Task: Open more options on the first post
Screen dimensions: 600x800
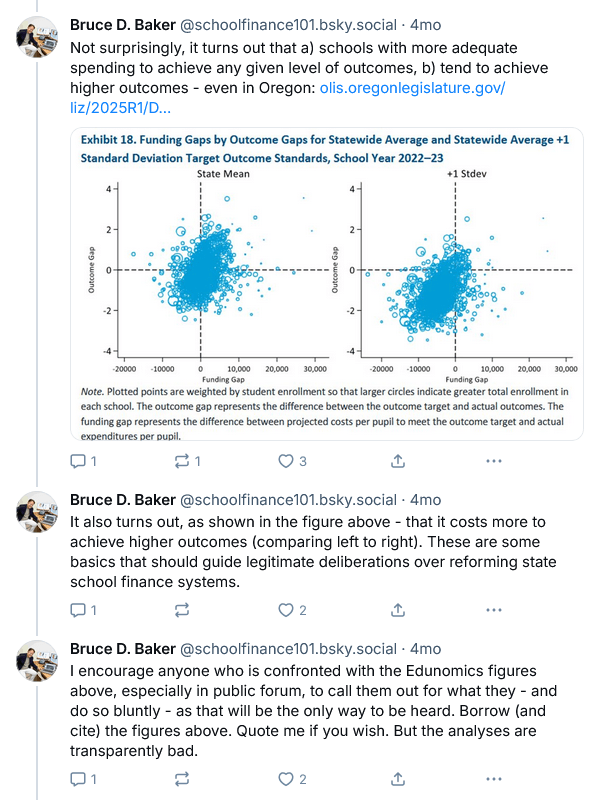Action: 493,461
